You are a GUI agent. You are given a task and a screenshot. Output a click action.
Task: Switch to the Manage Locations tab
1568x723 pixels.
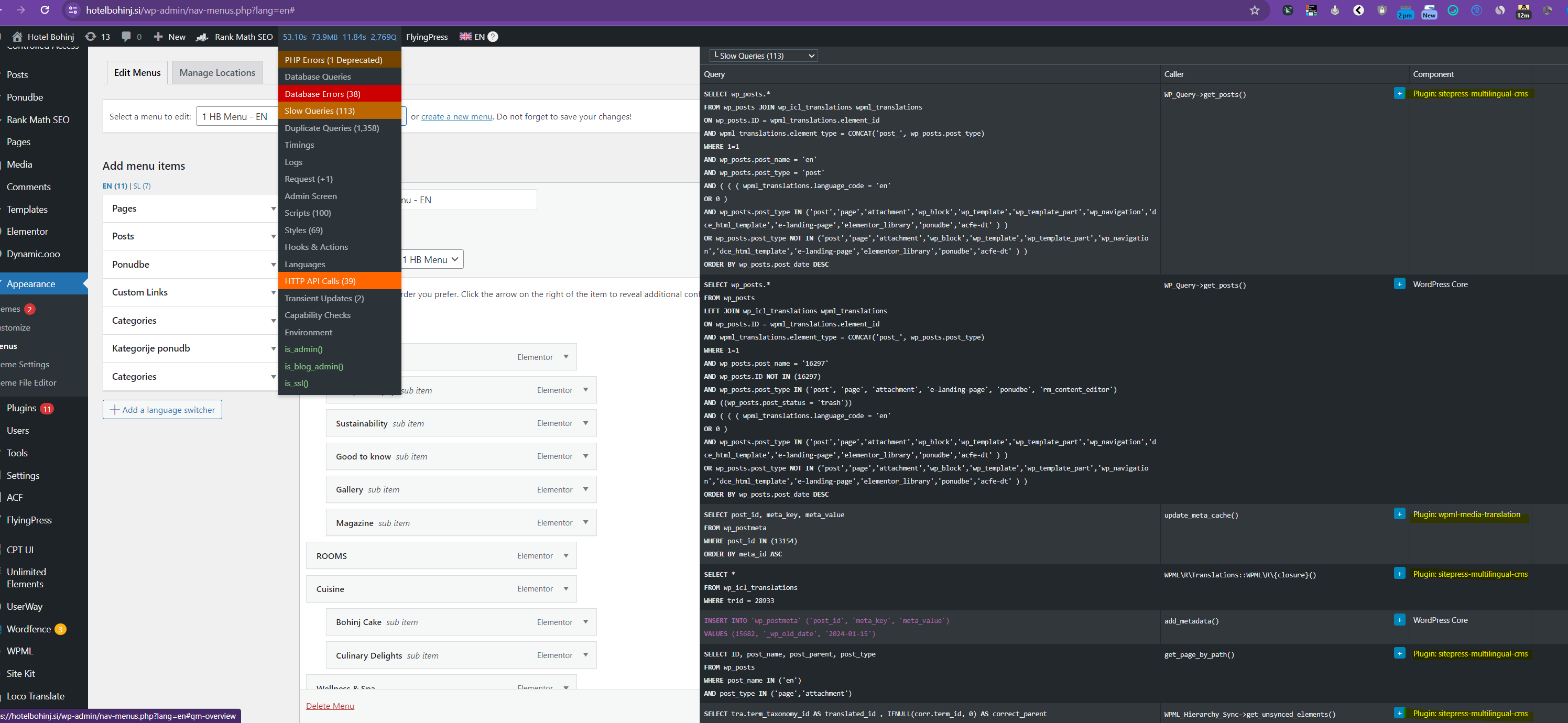click(217, 72)
